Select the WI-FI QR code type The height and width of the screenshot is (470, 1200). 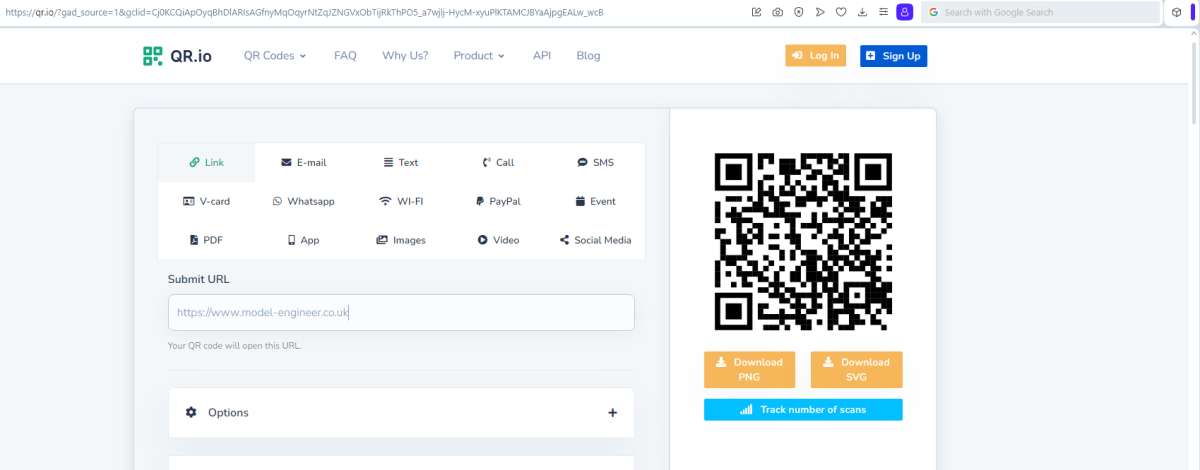click(x=401, y=201)
